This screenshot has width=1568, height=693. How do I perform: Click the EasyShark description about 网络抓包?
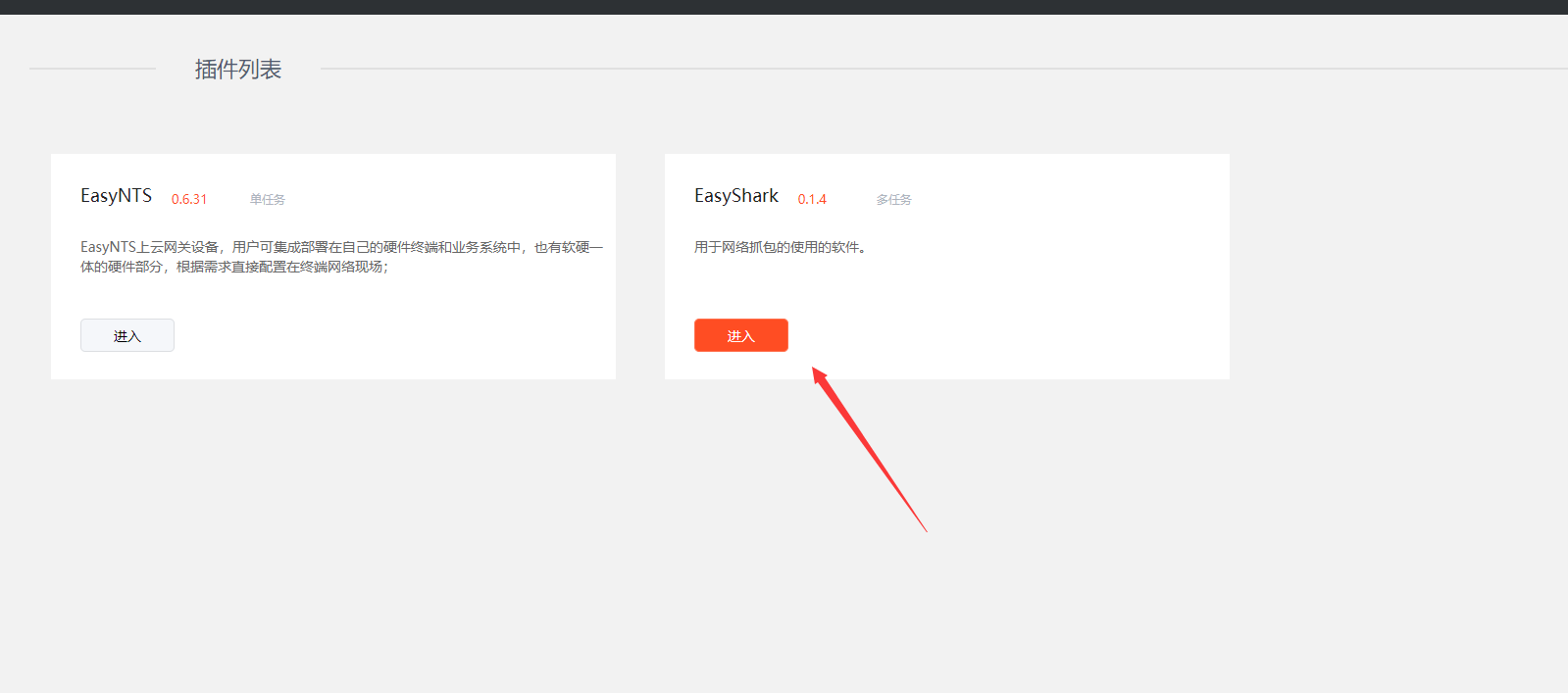[x=780, y=247]
